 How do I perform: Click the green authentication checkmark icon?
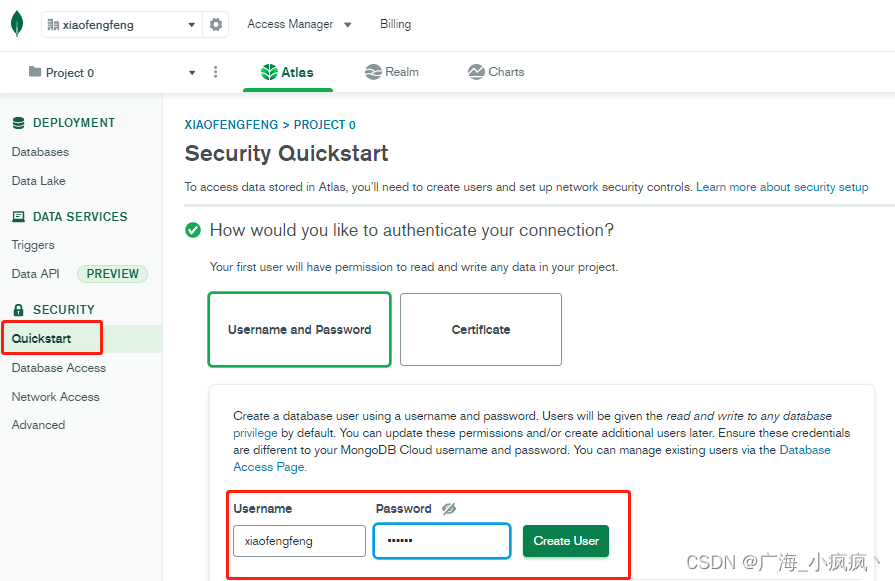coord(193,230)
